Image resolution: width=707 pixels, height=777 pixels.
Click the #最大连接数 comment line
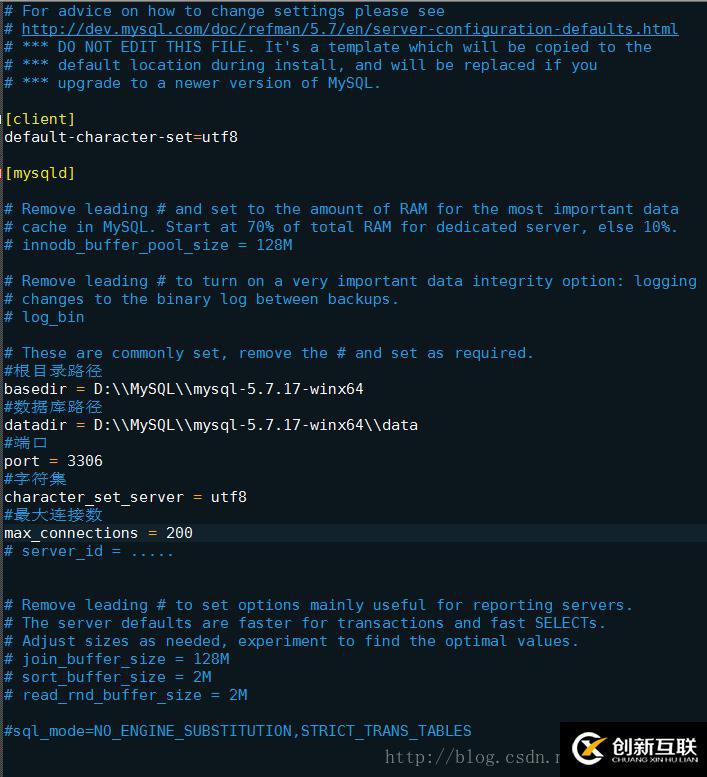click(x=53, y=515)
